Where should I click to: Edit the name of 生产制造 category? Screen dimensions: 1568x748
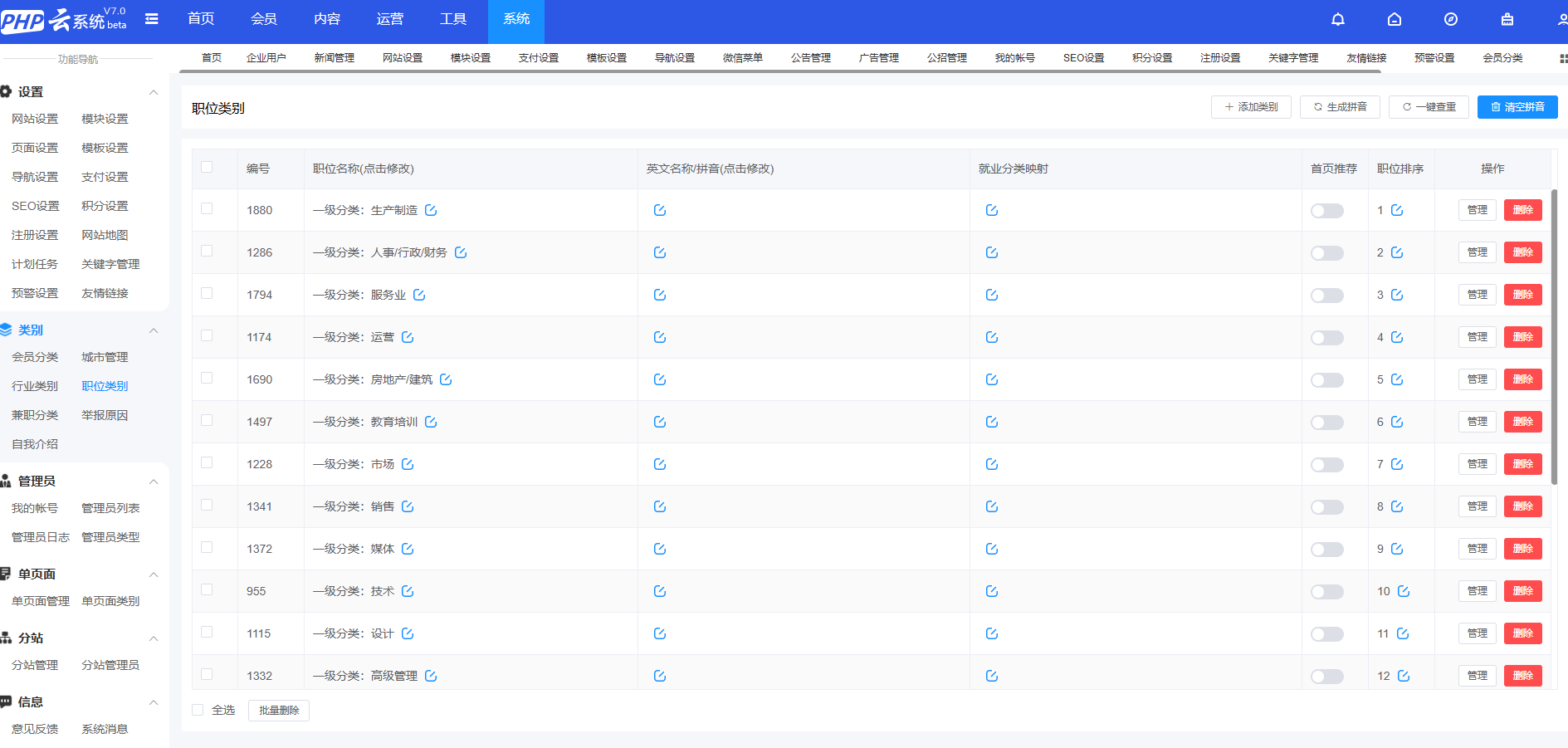click(431, 210)
